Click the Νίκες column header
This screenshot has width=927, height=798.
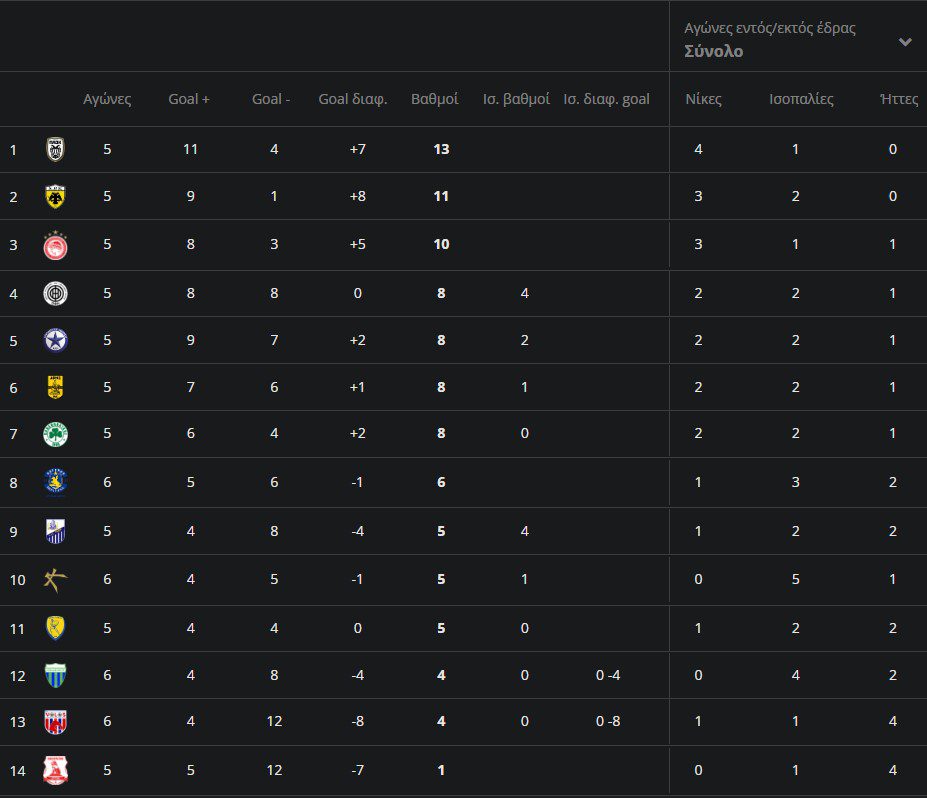[x=703, y=99]
